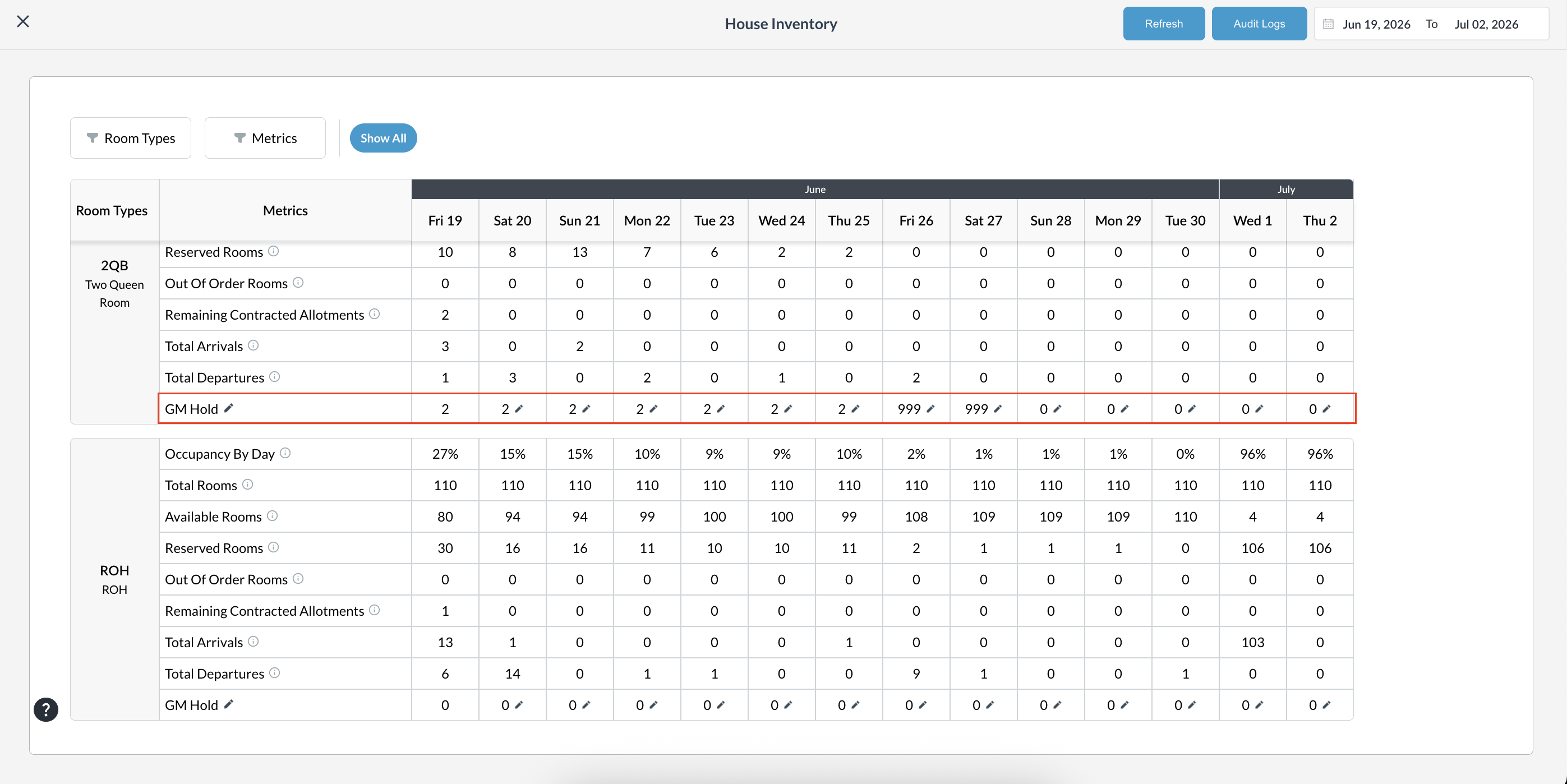Edit ROH GM Hold for Sat 20
The image size is (1567, 784).
click(519, 705)
